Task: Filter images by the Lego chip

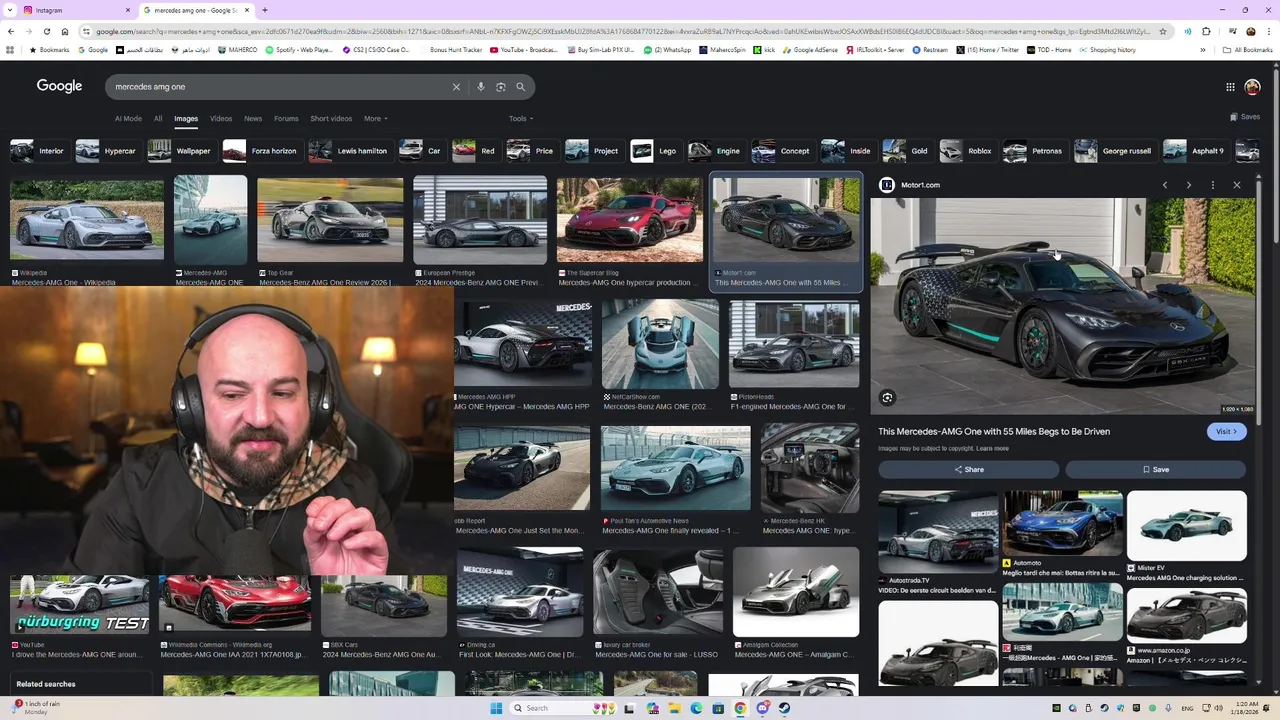Action: click(x=654, y=151)
